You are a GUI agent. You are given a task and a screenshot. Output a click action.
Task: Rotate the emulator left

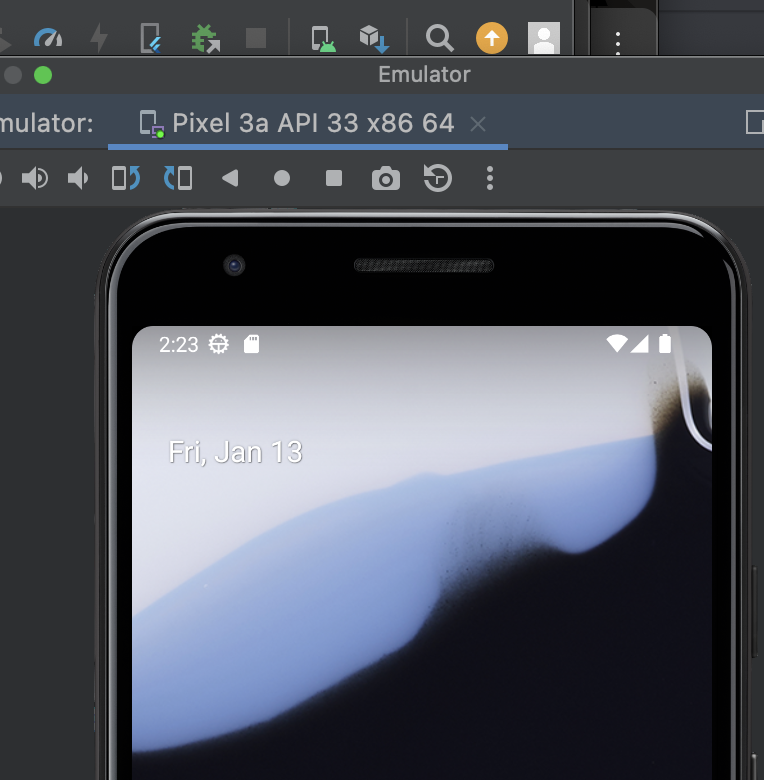click(126, 178)
